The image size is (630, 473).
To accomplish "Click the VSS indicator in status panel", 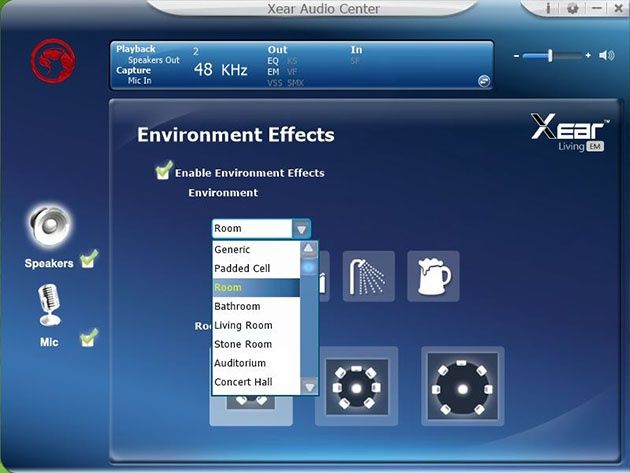I will click(274, 83).
